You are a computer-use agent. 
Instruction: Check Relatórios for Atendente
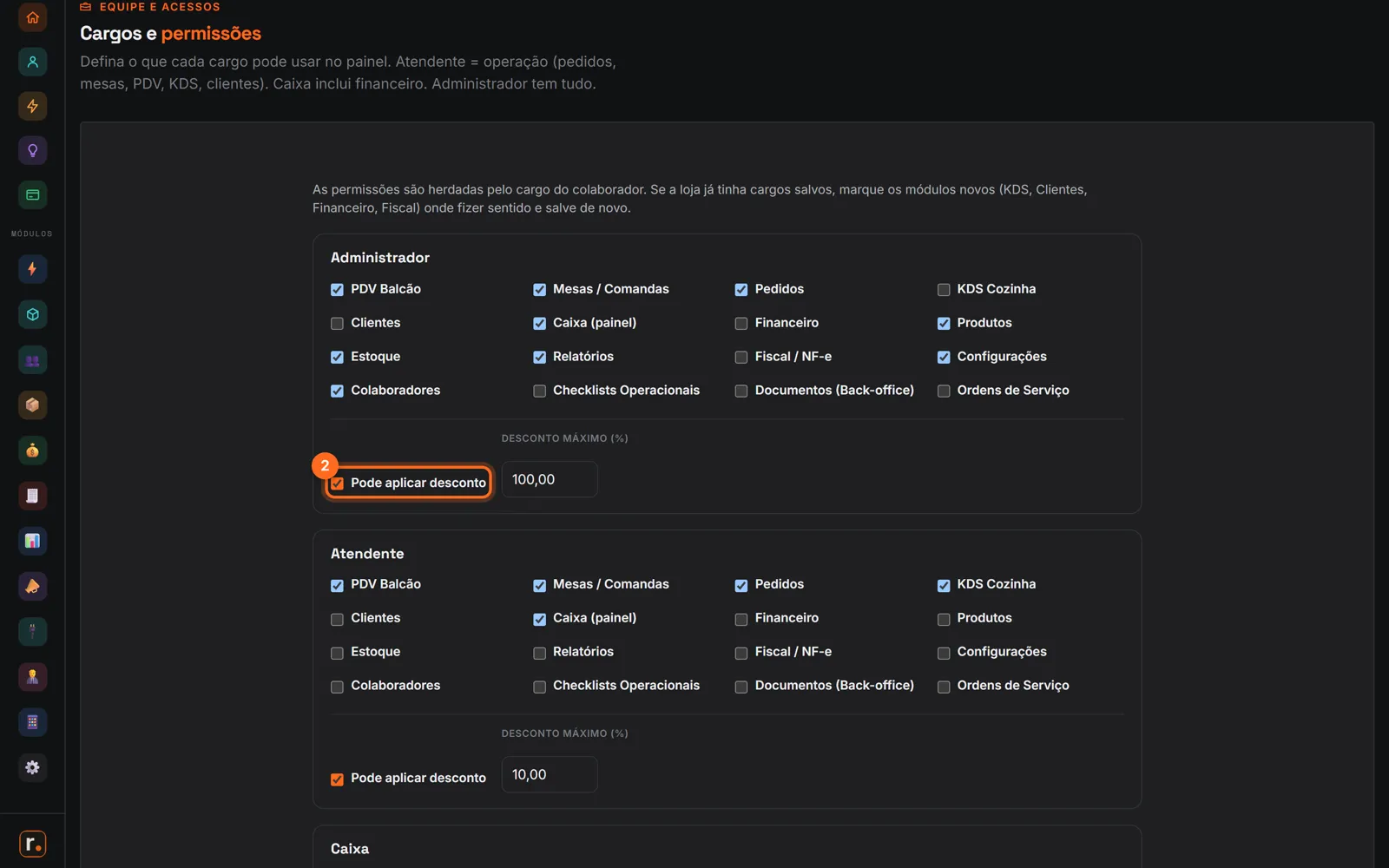point(539,654)
